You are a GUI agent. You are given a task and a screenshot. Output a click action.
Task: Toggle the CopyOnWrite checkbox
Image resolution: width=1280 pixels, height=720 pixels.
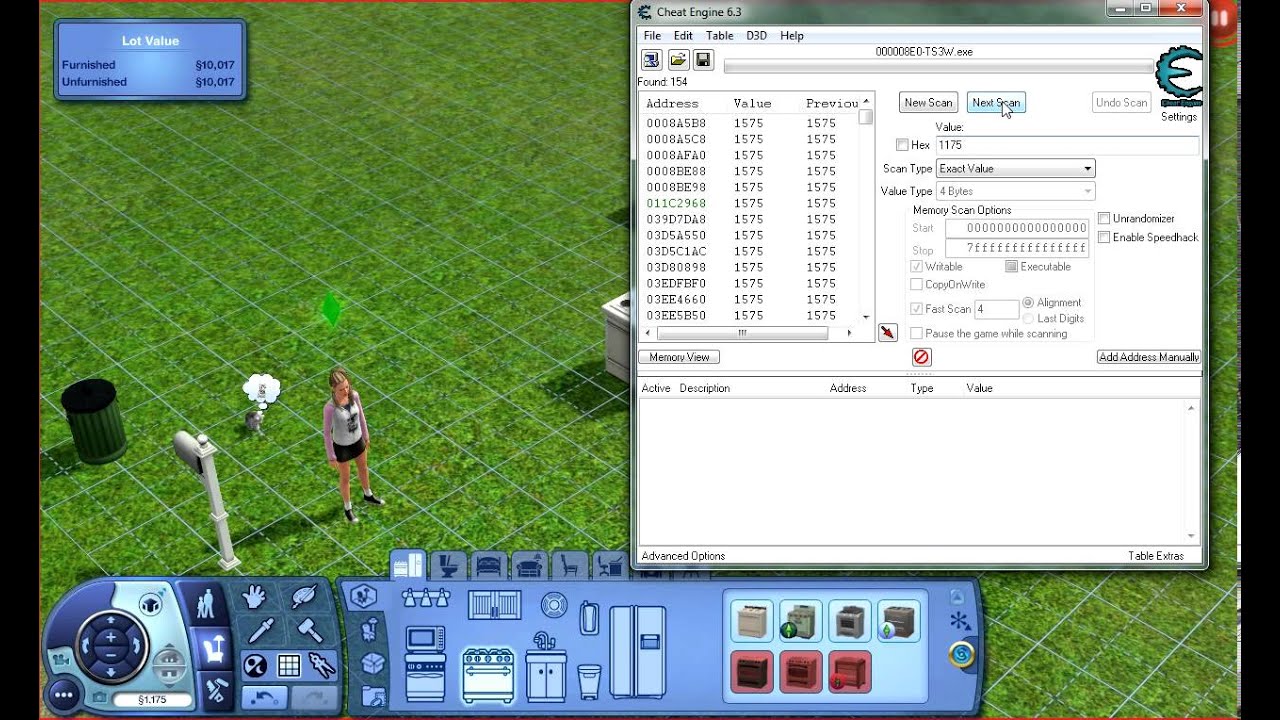(916, 284)
